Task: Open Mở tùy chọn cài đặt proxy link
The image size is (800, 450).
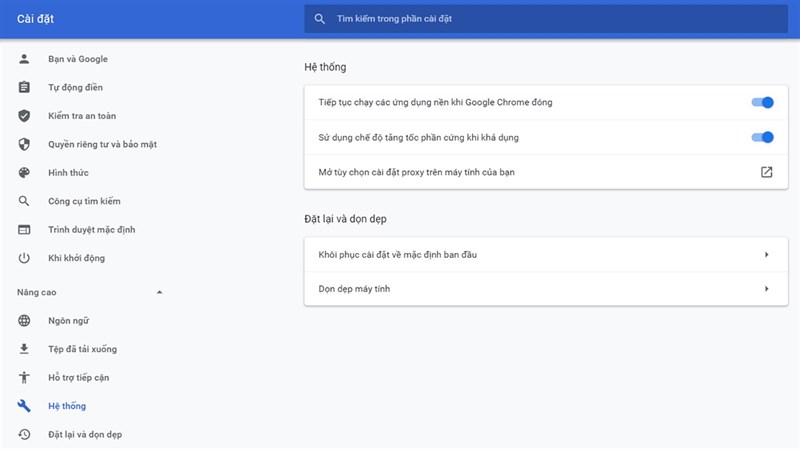Action: point(416,172)
